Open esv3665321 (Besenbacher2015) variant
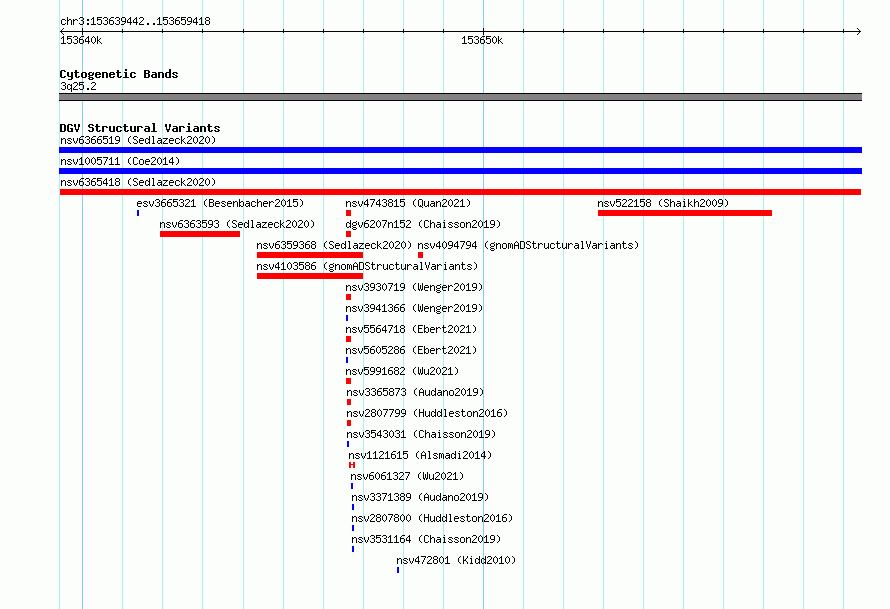 (x=220, y=203)
